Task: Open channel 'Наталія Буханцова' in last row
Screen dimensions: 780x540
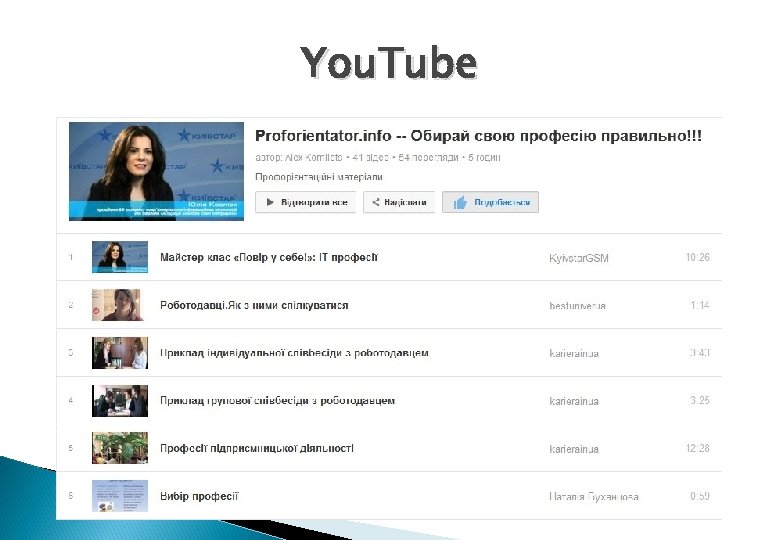Action: (x=593, y=496)
